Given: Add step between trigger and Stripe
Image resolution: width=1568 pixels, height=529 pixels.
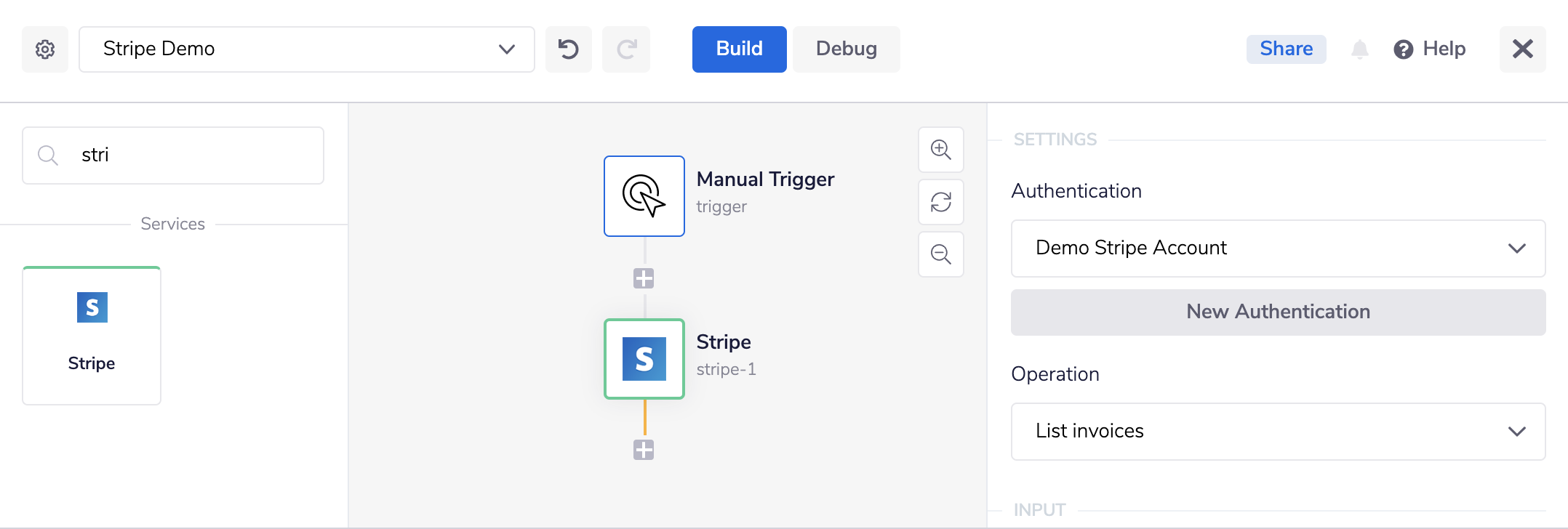Looking at the screenshot, I should (x=644, y=278).
